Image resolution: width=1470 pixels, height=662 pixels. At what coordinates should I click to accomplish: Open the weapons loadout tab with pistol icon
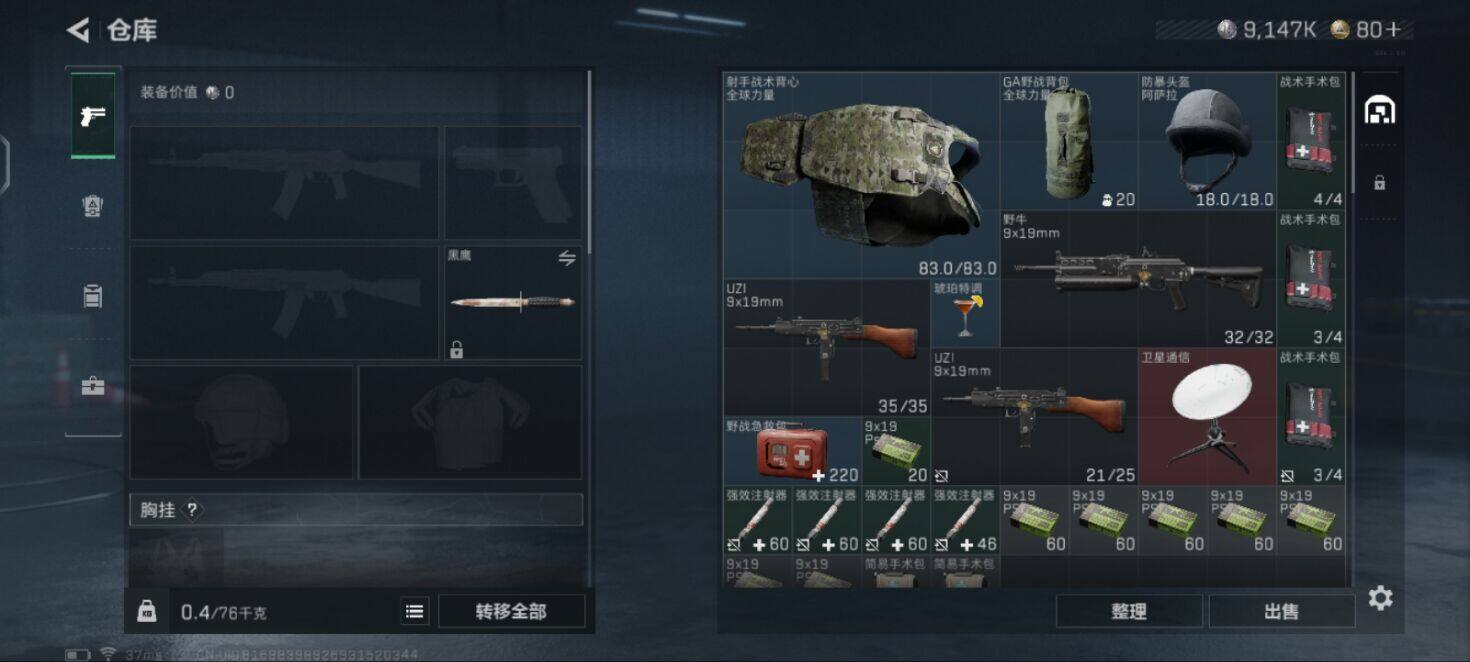click(93, 116)
